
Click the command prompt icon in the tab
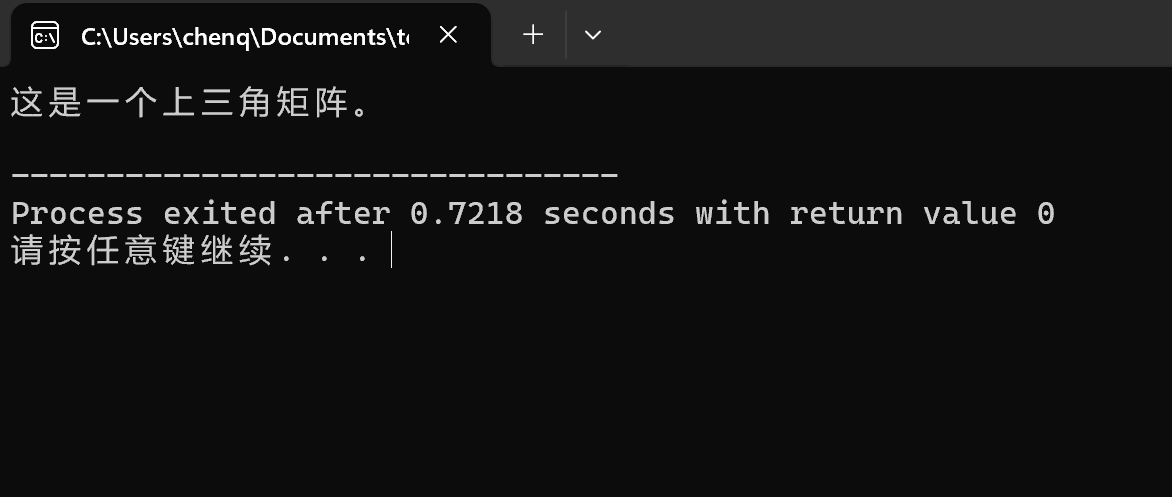[45, 35]
